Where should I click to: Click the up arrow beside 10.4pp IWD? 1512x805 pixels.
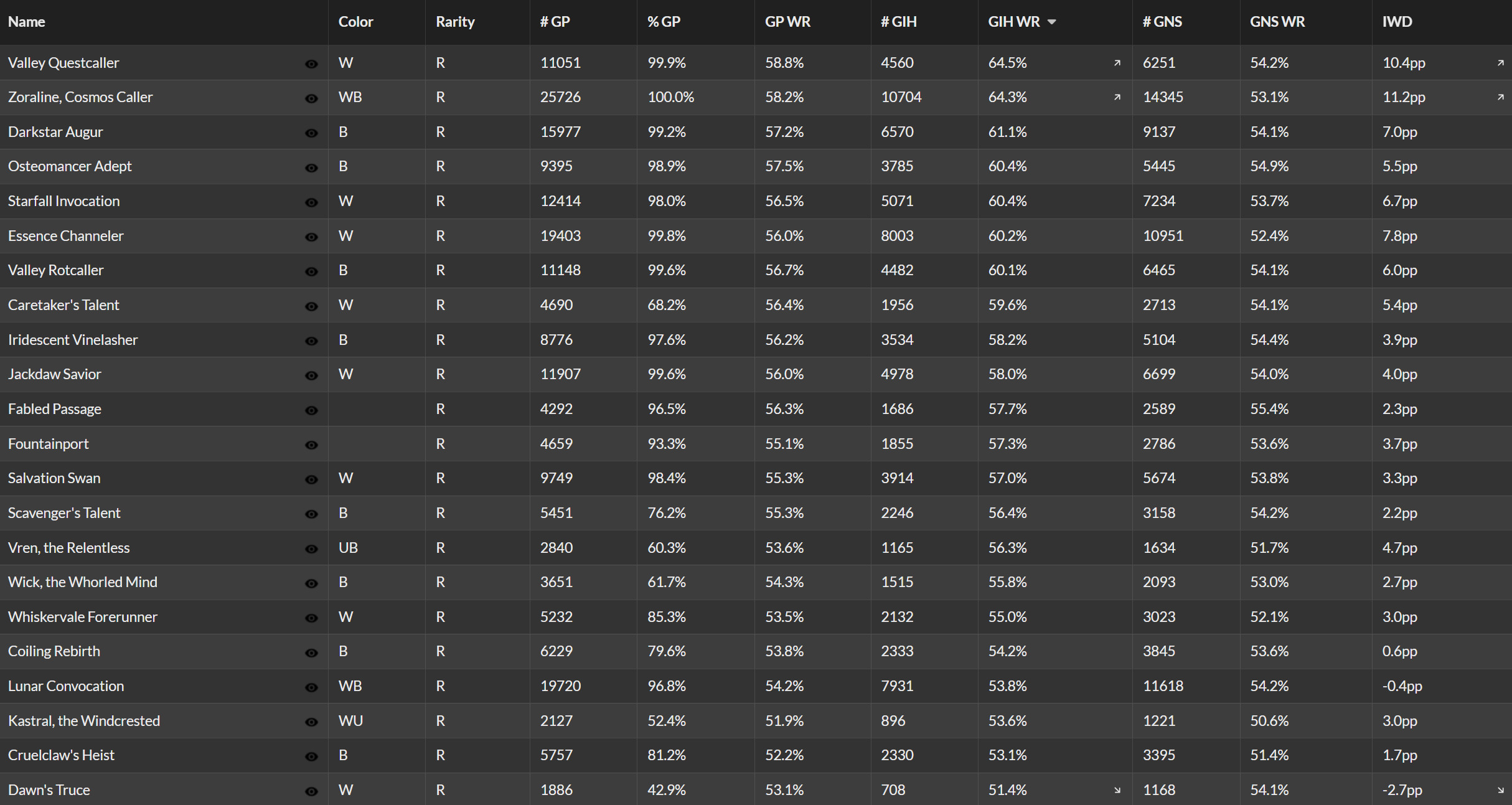[1501, 63]
